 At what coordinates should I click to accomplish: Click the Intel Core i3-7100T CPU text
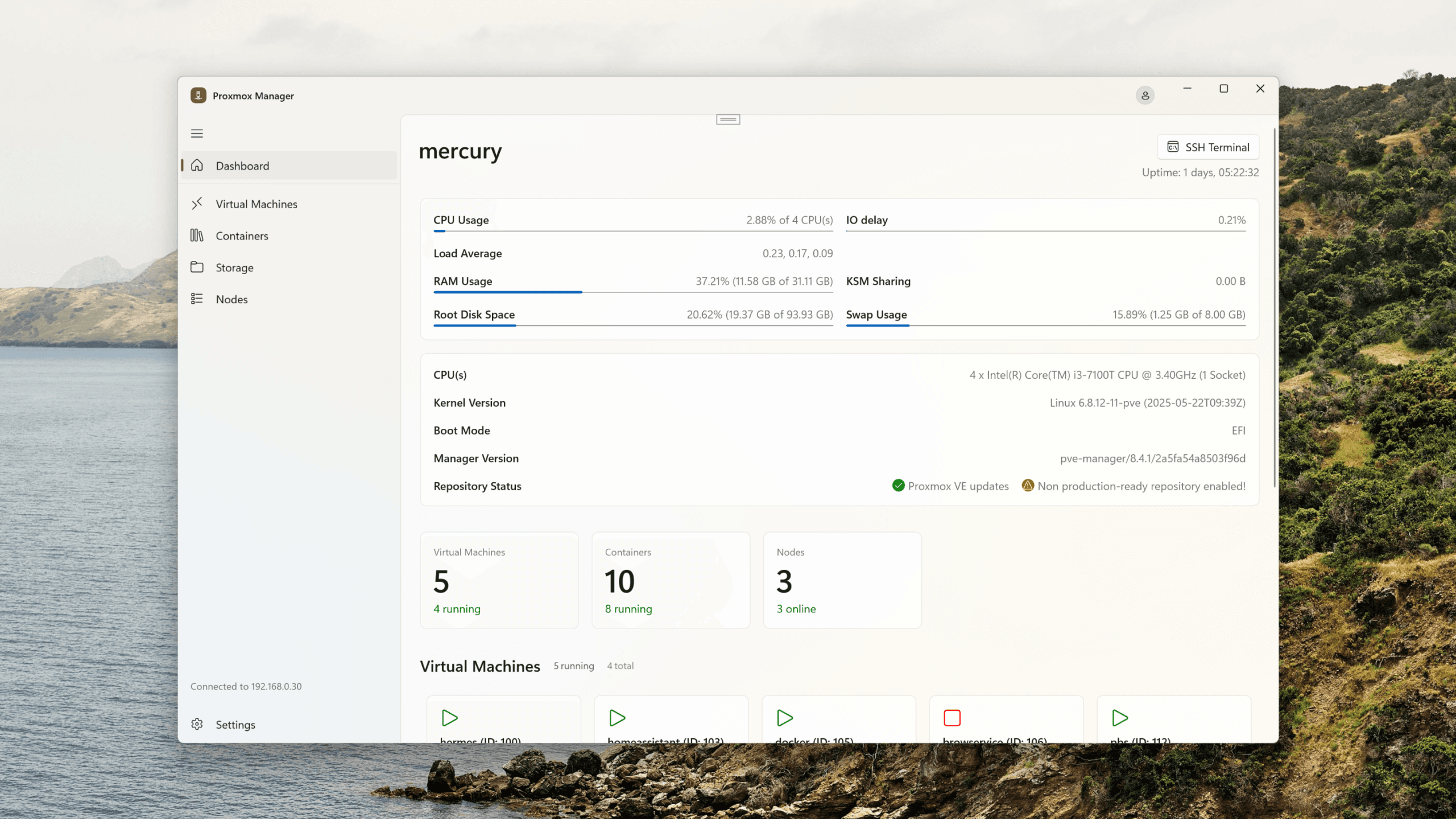pyautogui.click(x=1107, y=374)
